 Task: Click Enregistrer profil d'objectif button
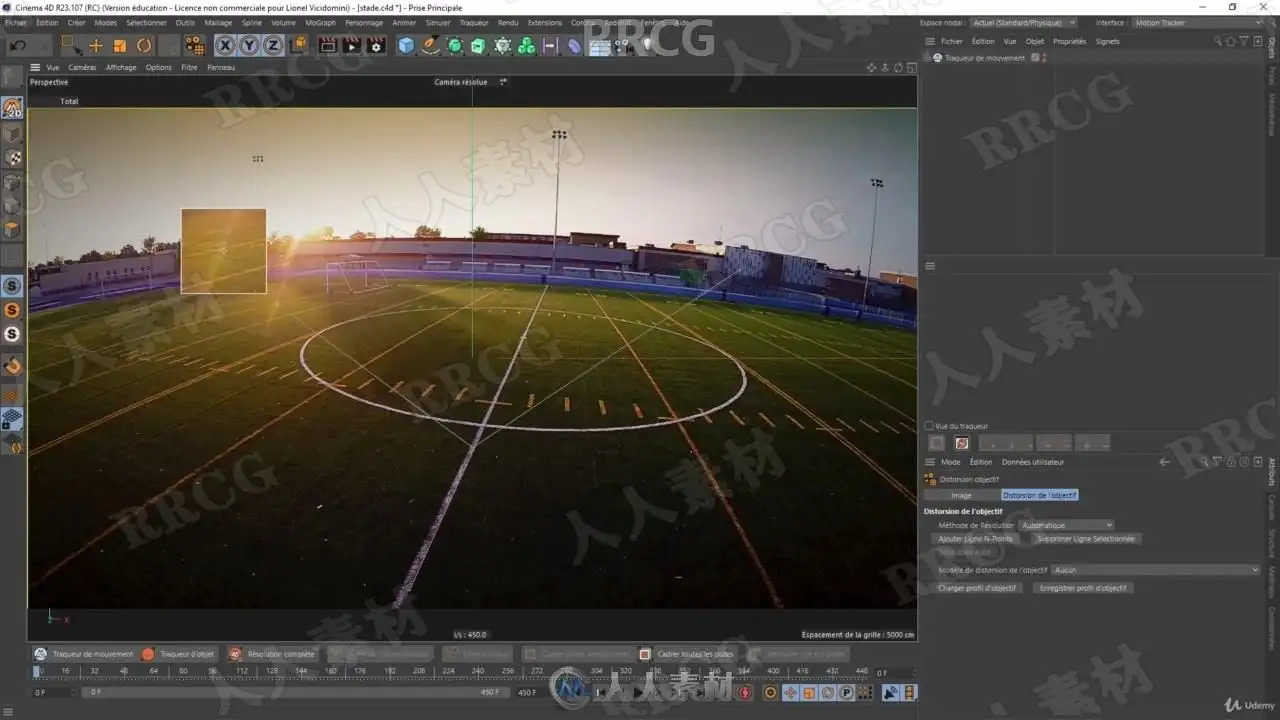pyautogui.click(x=1083, y=588)
